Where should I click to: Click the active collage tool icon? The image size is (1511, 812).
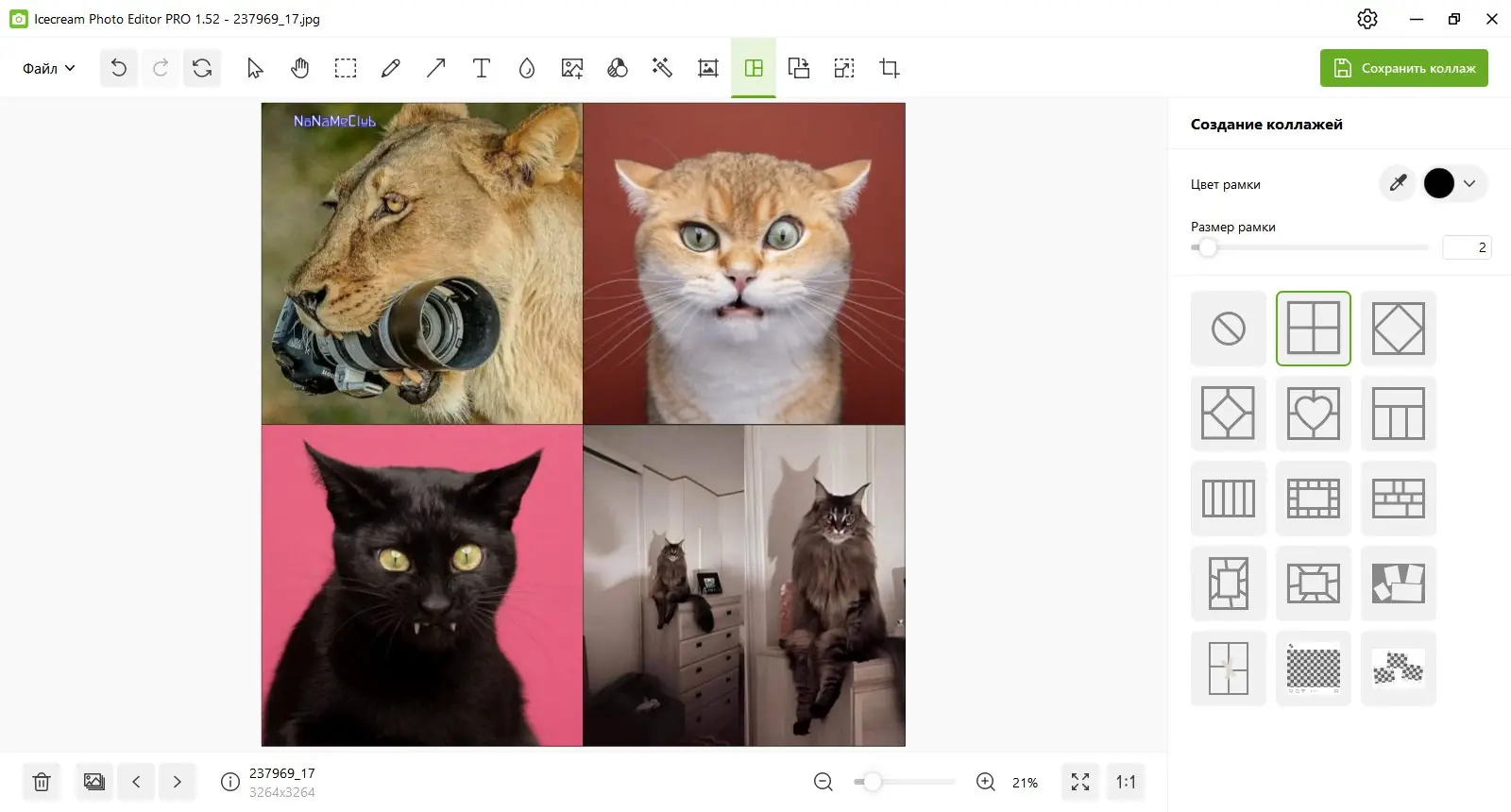pyautogui.click(x=754, y=68)
